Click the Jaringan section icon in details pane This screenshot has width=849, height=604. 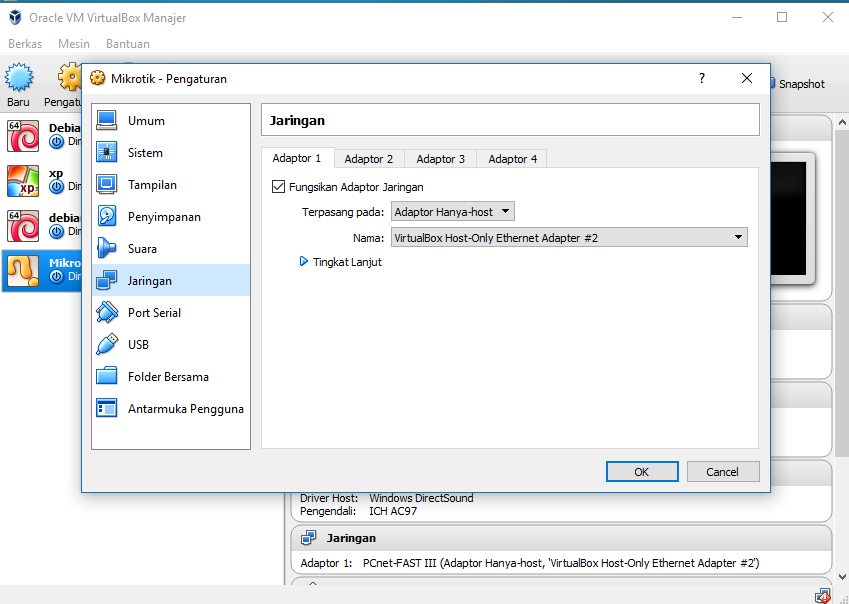coord(309,538)
